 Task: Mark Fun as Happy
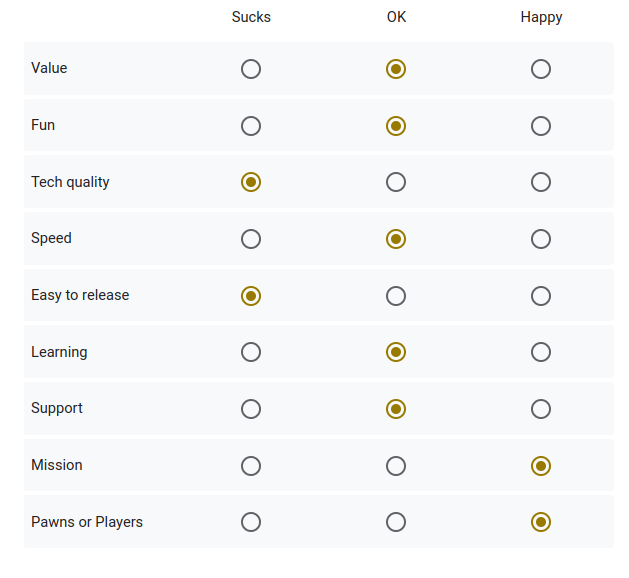pyautogui.click(x=541, y=126)
